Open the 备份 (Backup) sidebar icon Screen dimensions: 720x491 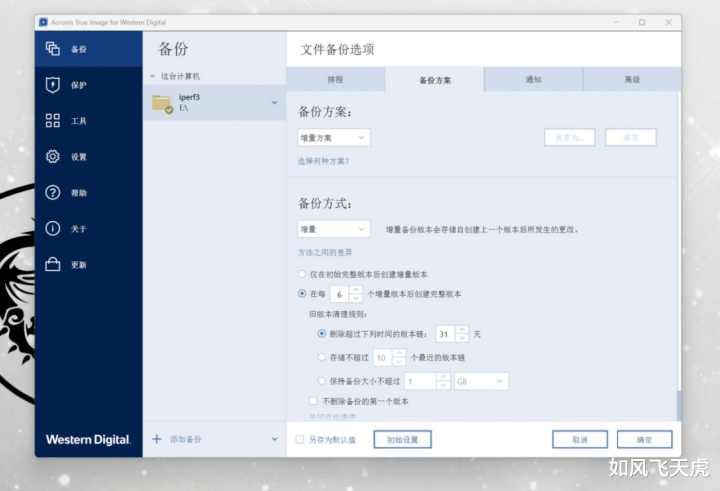[x=52, y=49]
